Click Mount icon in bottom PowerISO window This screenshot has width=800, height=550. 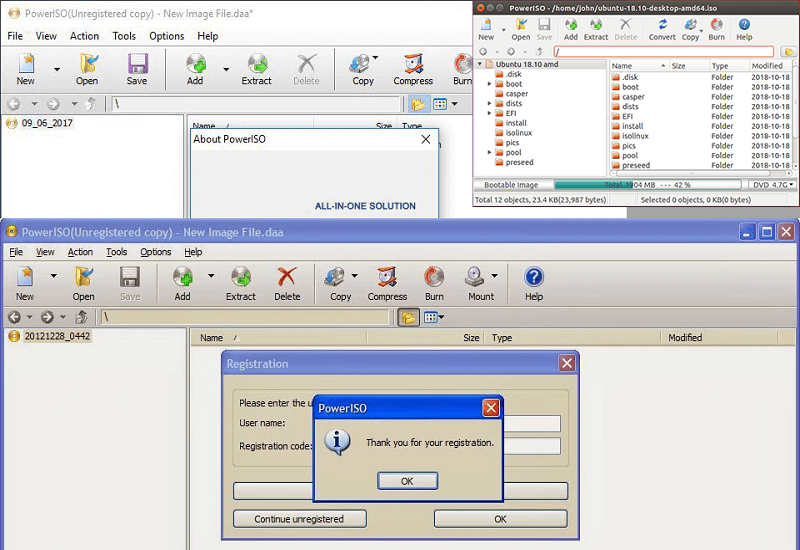click(x=476, y=278)
